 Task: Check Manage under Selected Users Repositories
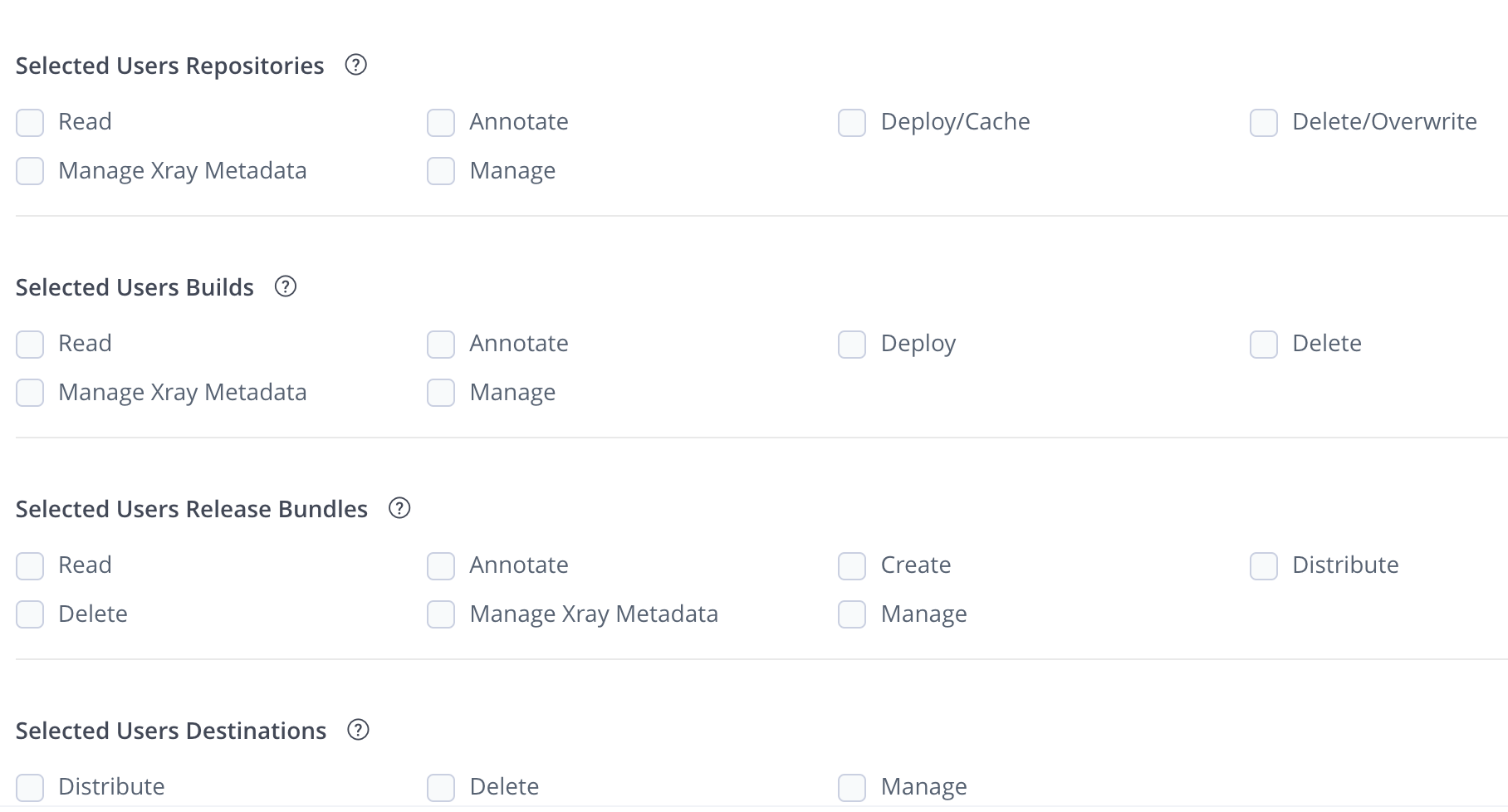(440, 171)
